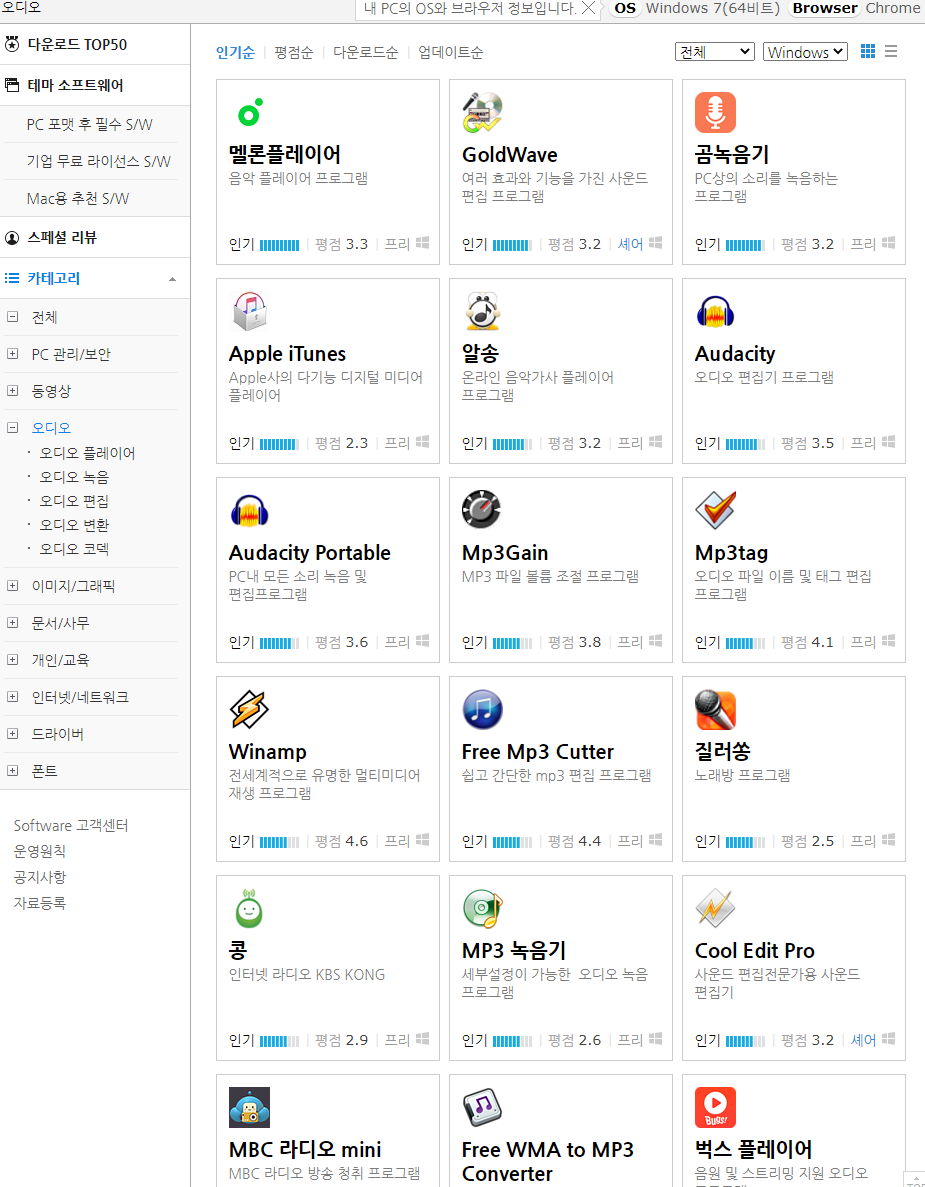Open the MBC 라디오 mini icon

250,1108
